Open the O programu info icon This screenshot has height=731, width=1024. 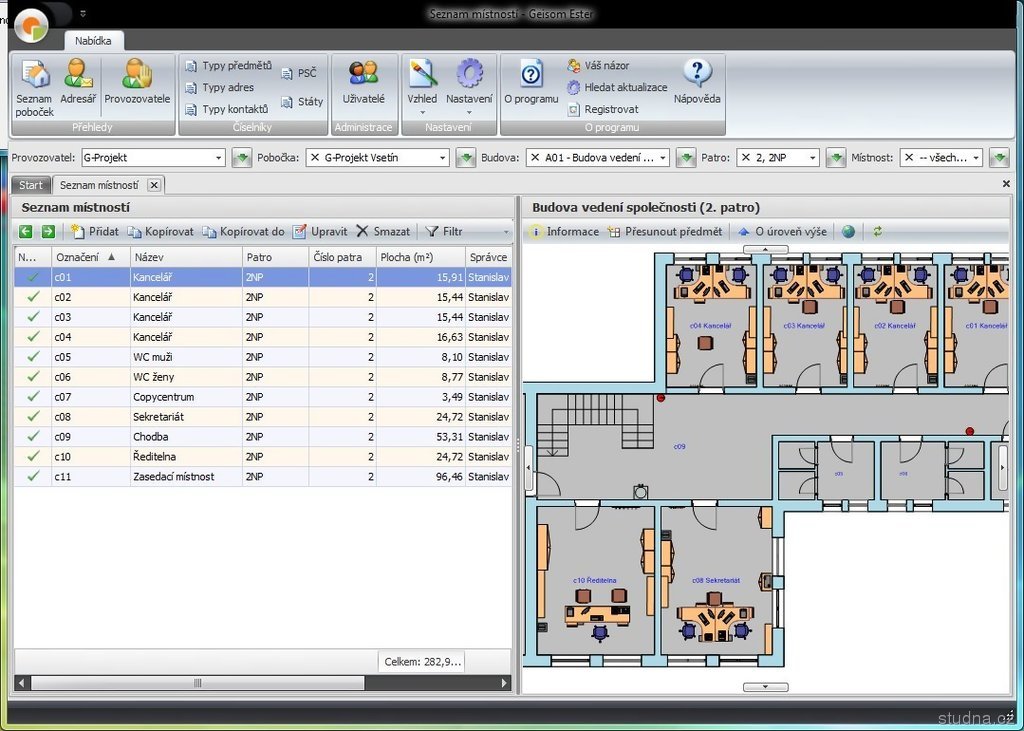531,82
